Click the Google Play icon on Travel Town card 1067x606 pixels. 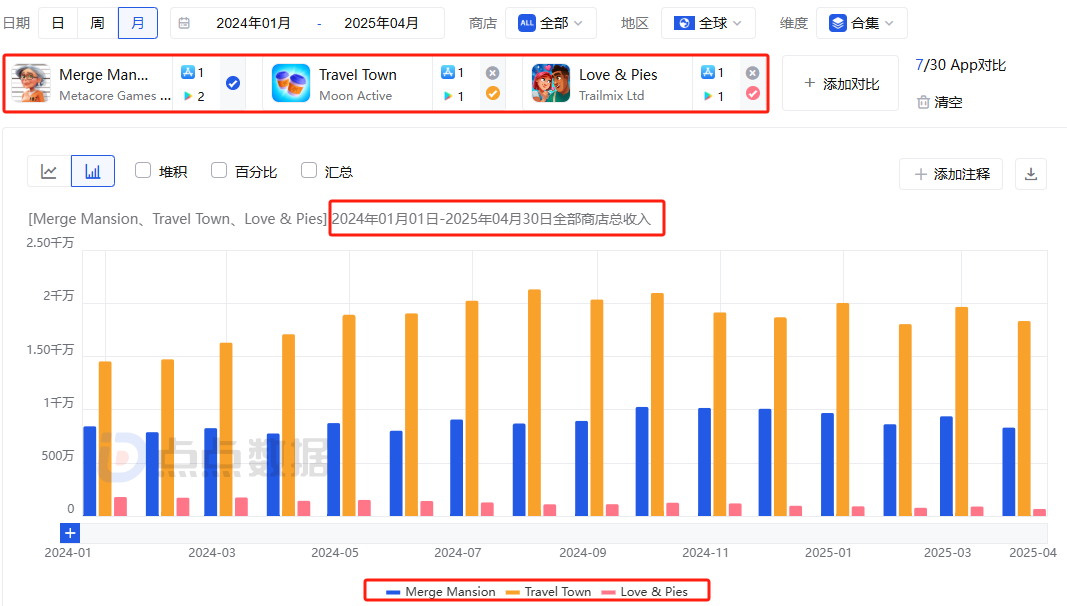pyautogui.click(x=449, y=97)
